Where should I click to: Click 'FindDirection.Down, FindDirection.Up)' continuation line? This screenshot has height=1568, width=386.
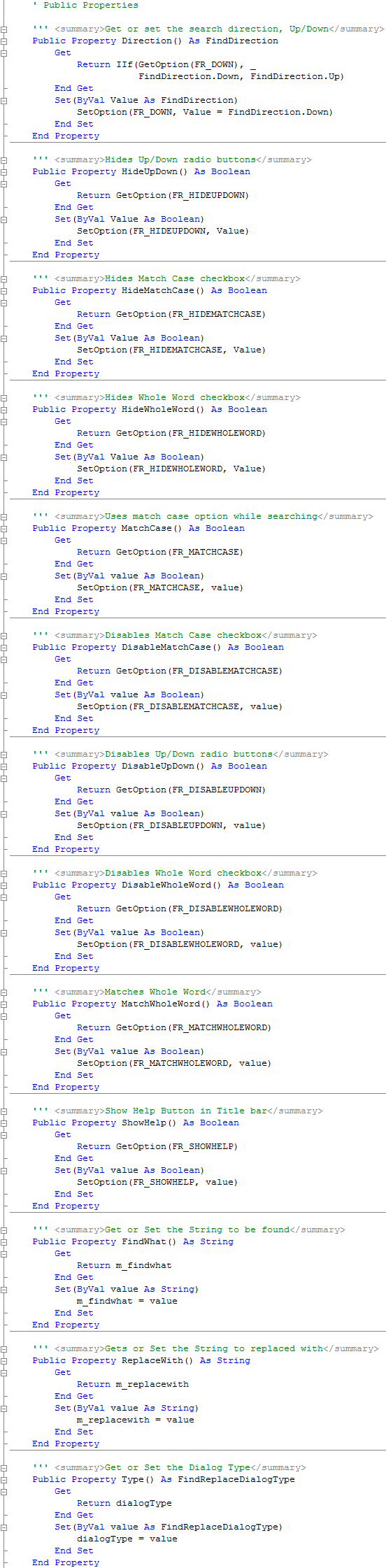coord(241,76)
